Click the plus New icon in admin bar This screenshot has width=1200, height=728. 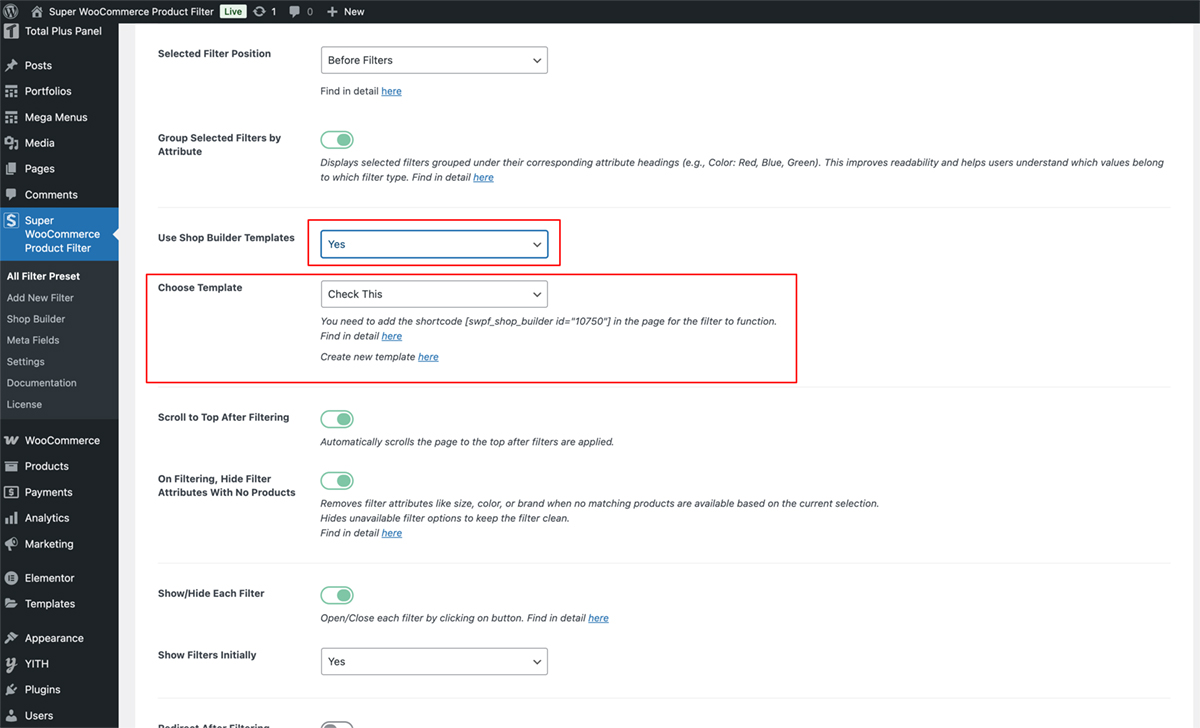[x=333, y=12]
